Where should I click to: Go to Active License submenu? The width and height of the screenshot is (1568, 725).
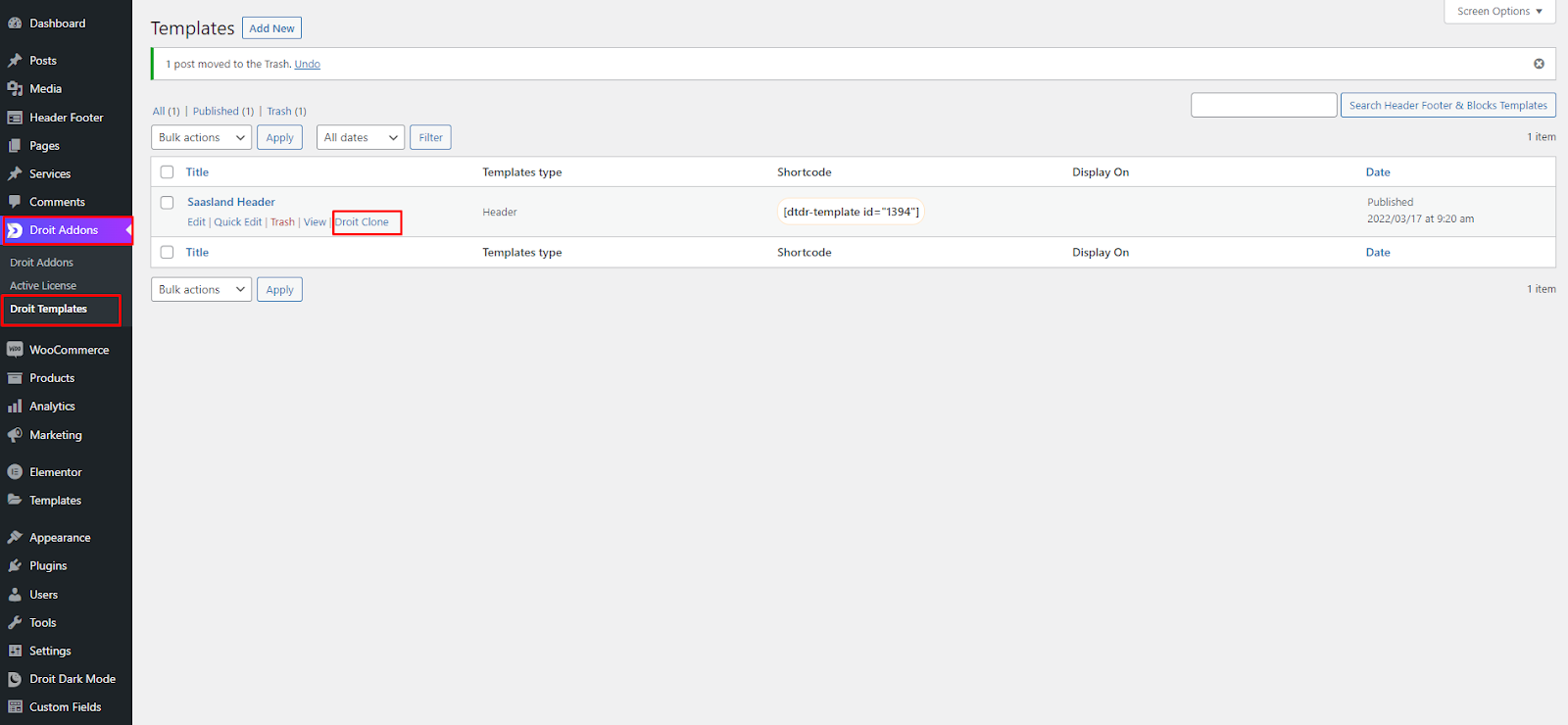pyautogui.click(x=43, y=286)
